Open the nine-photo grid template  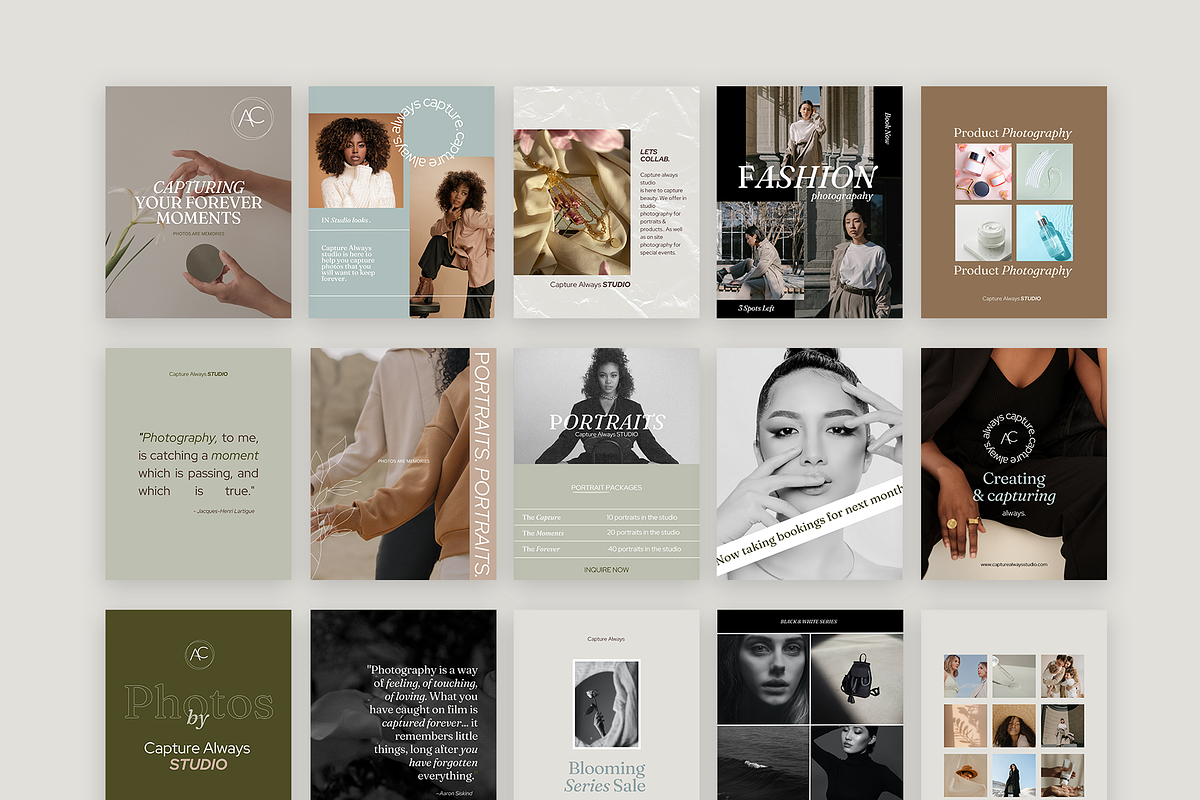1013,705
